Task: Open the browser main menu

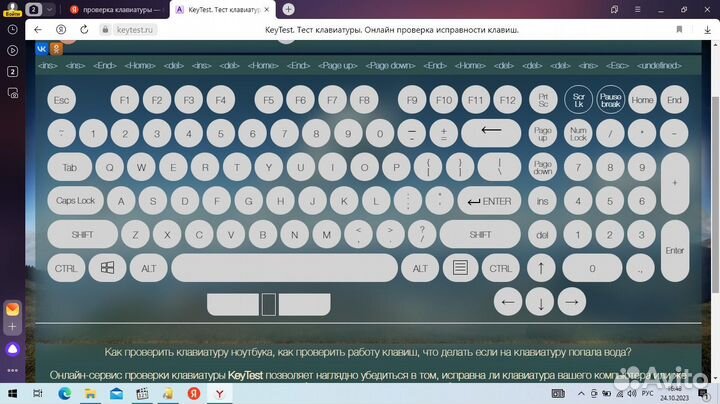Action: pos(637,9)
